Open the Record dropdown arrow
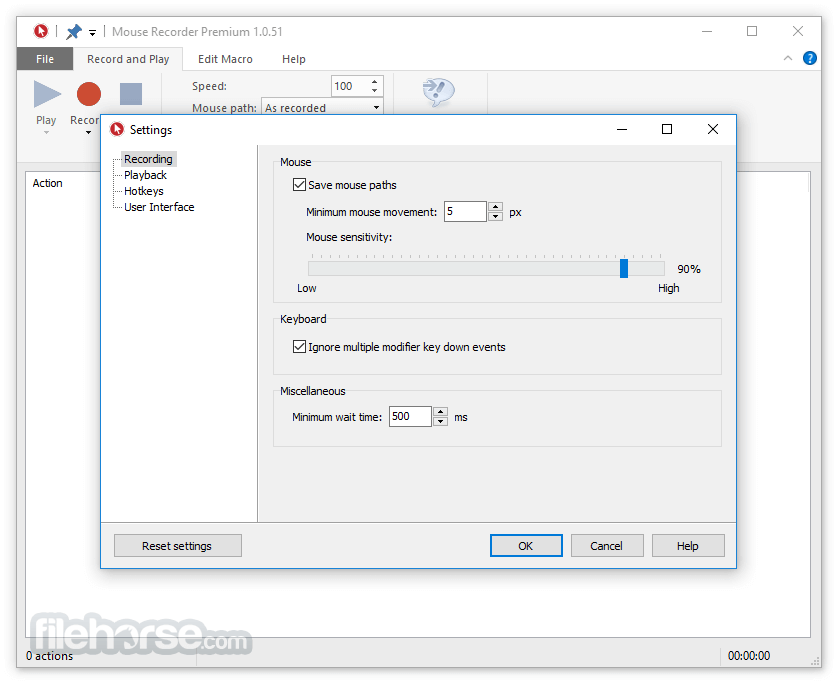Viewport: 840px width, 685px height. coord(88,133)
